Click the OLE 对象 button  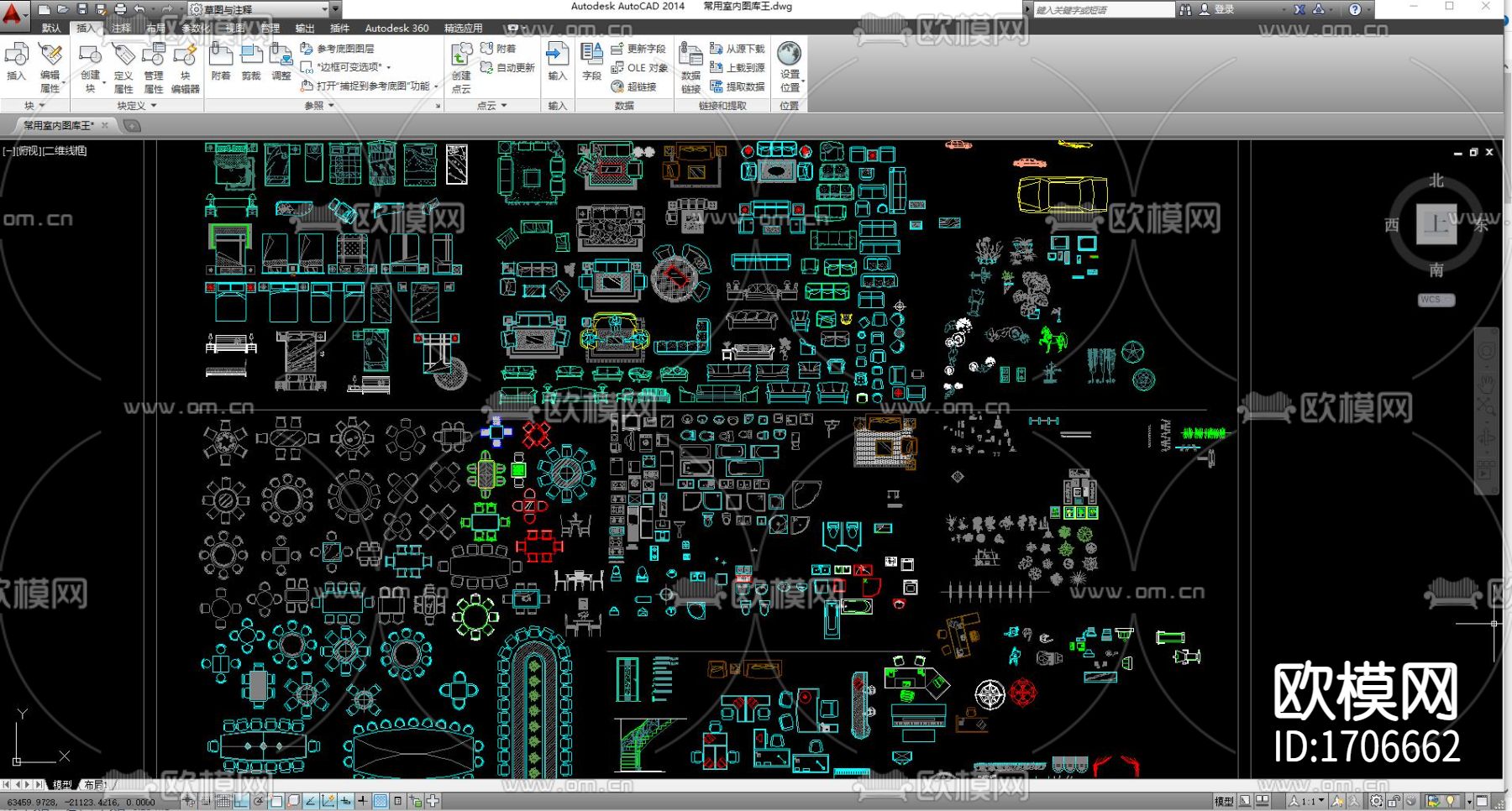point(639,67)
